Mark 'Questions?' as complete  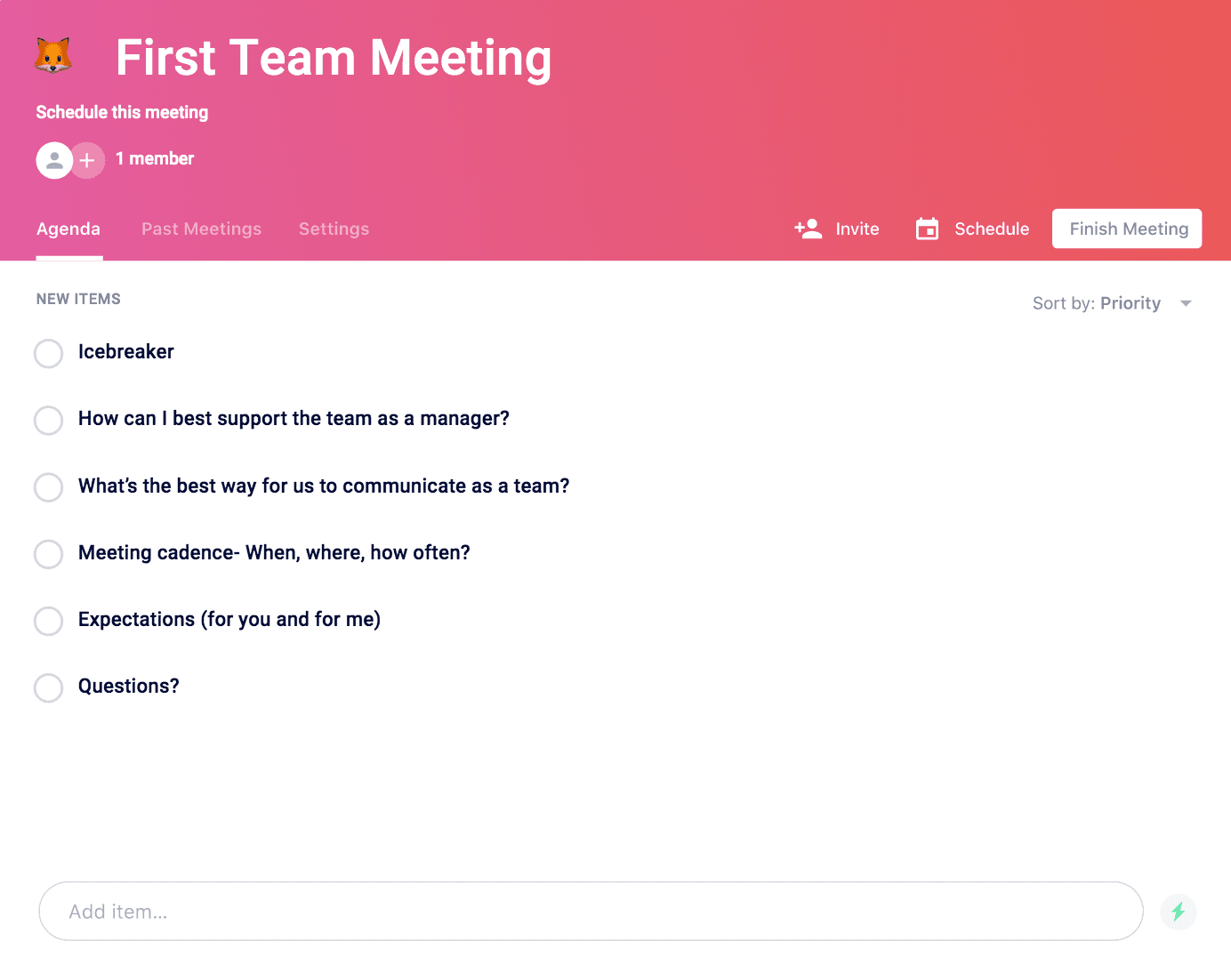pyautogui.click(x=48, y=687)
